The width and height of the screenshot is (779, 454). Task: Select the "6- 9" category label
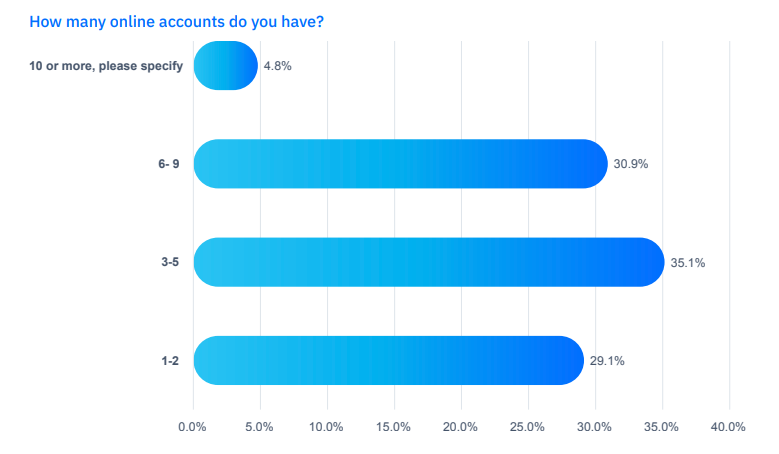click(x=166, y=164)
